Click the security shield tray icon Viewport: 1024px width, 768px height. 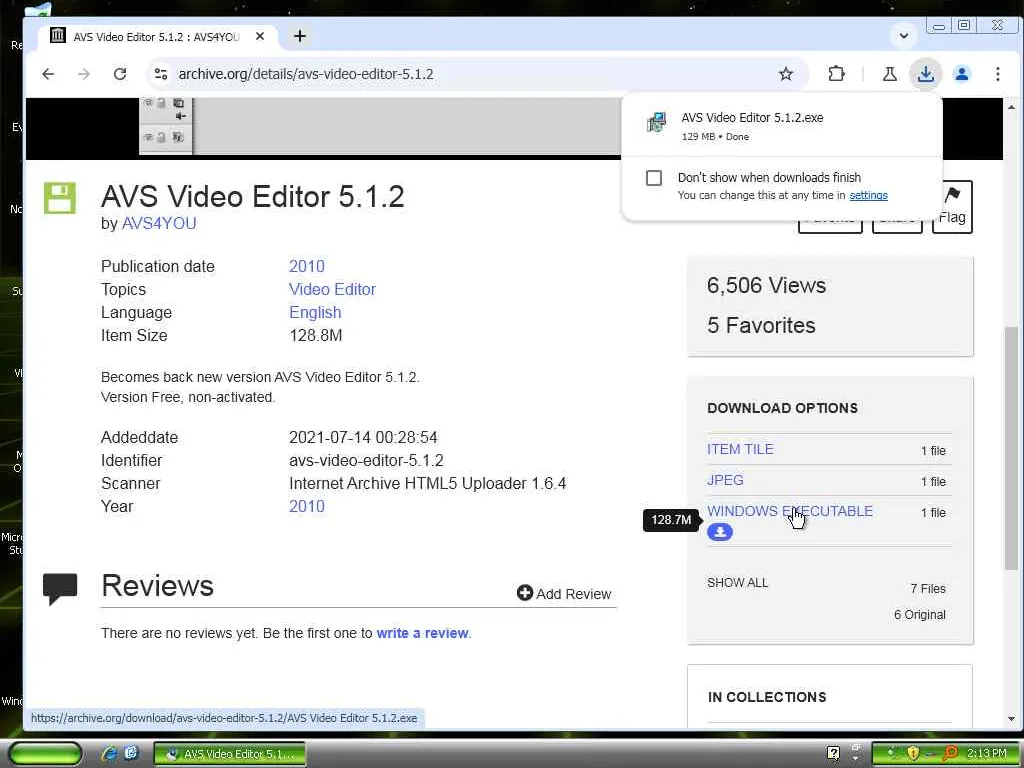912,753
